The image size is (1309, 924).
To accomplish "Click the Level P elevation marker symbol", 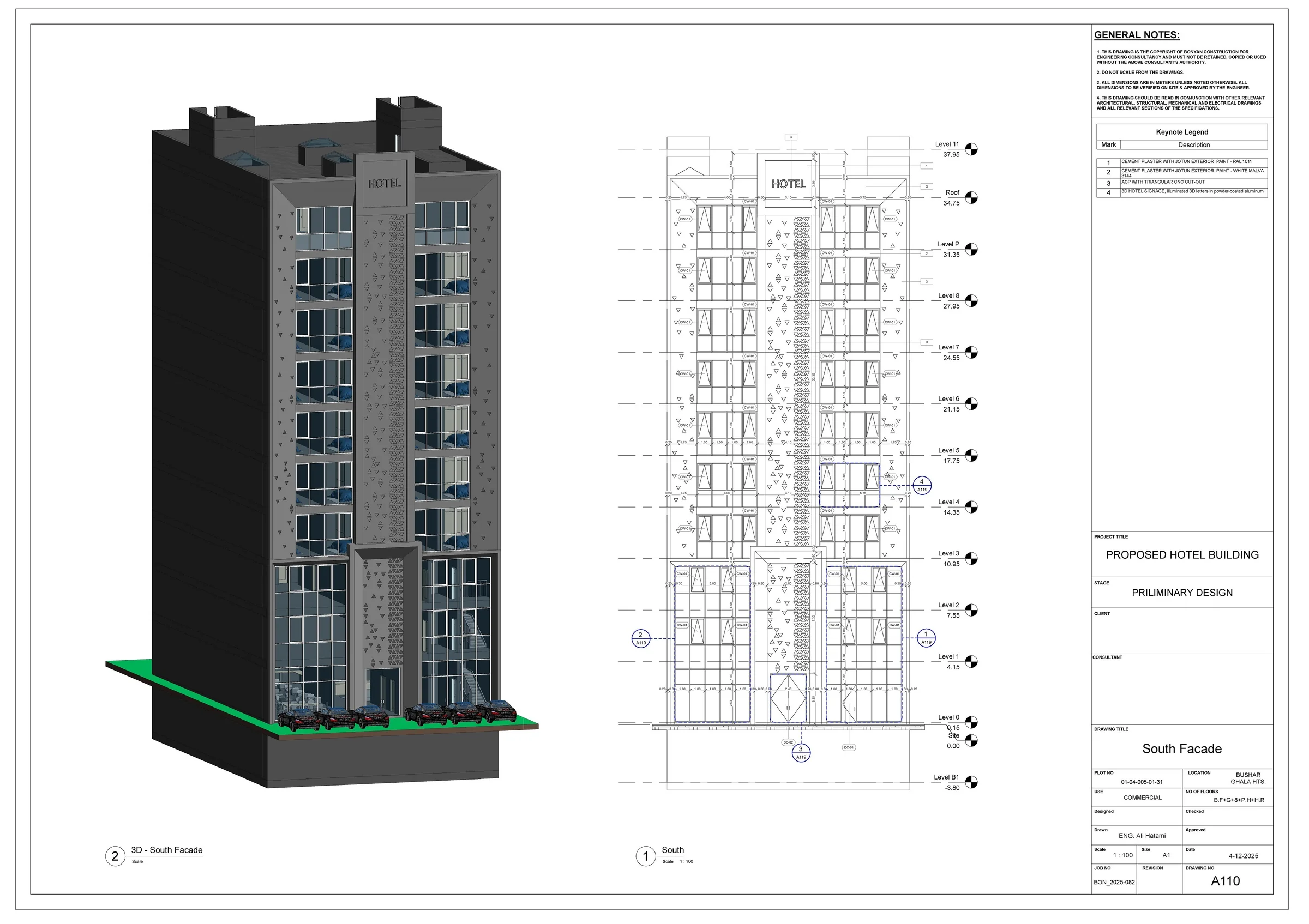I will tap(971, 250).
